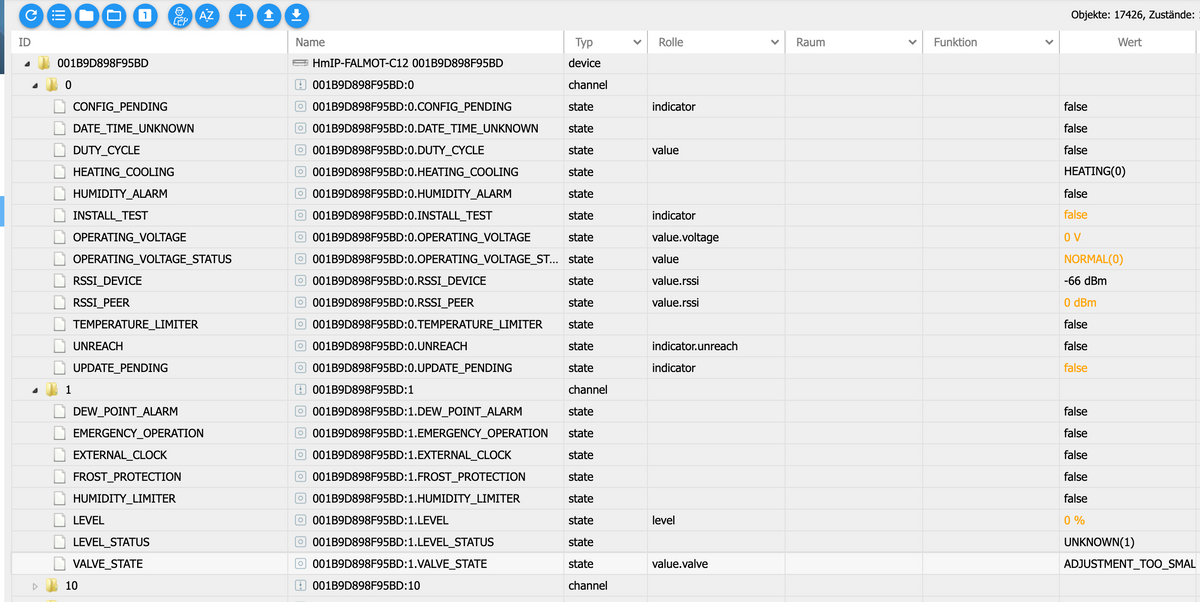Open the Typ filter dropdown
1200x602 pixels.
(x=637, y=43)
